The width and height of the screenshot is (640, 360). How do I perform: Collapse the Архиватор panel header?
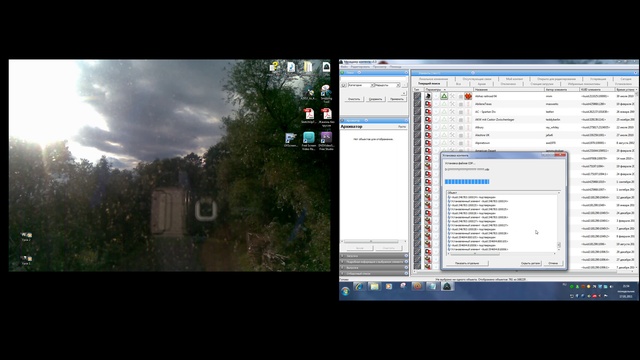[x=374, y=120]
